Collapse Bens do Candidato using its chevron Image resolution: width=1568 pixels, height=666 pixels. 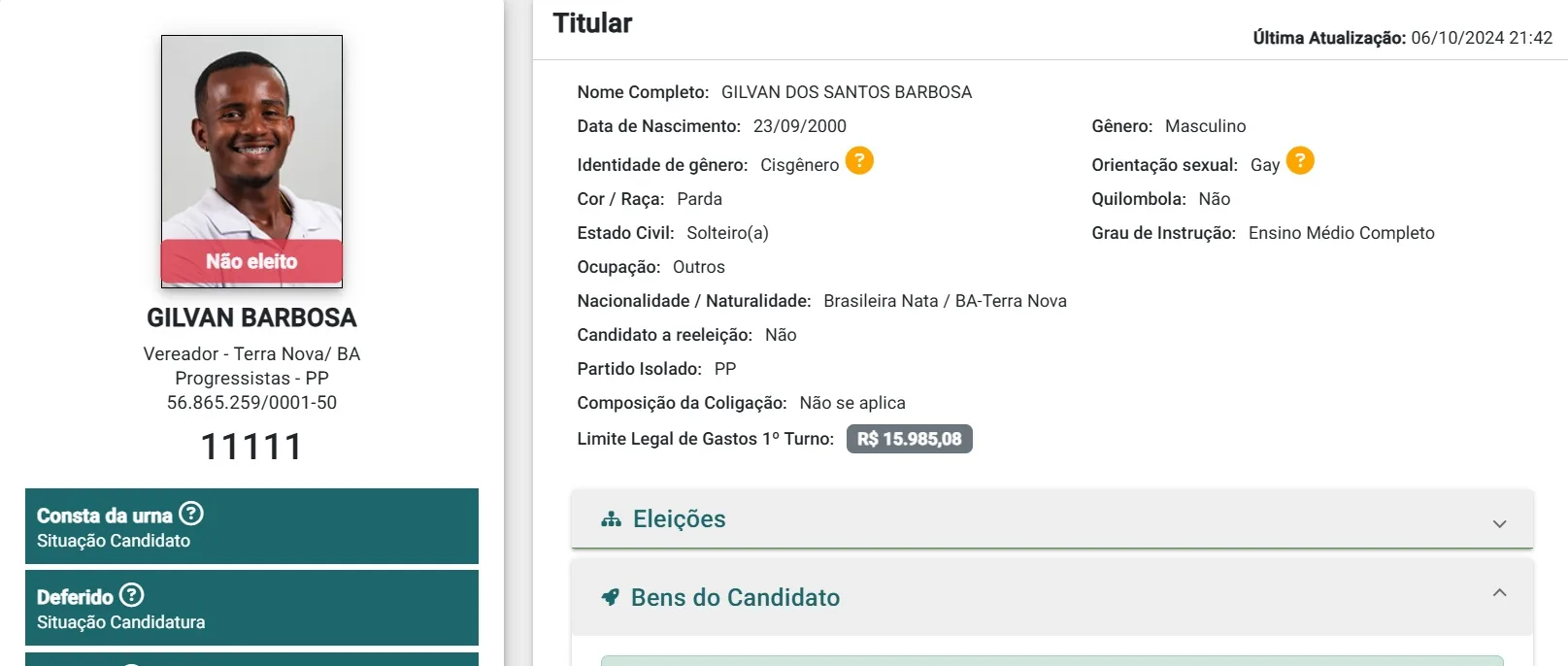tap(1499, 593)
